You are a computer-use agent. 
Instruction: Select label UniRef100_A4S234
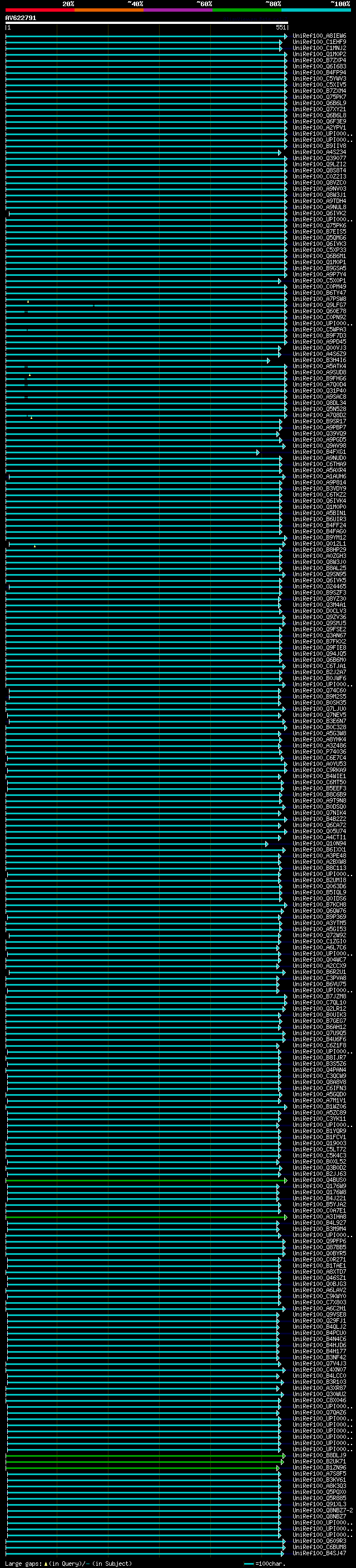(x=319, y=152)
